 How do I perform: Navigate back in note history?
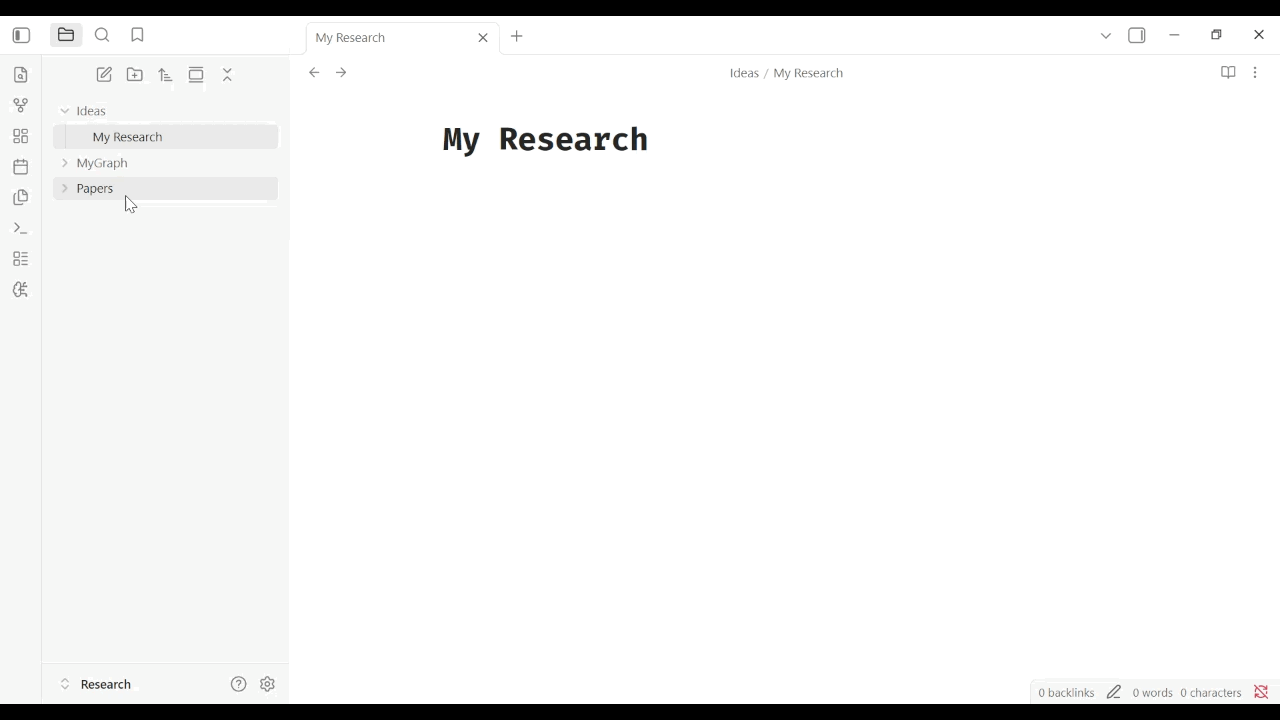tap(314, 73)
